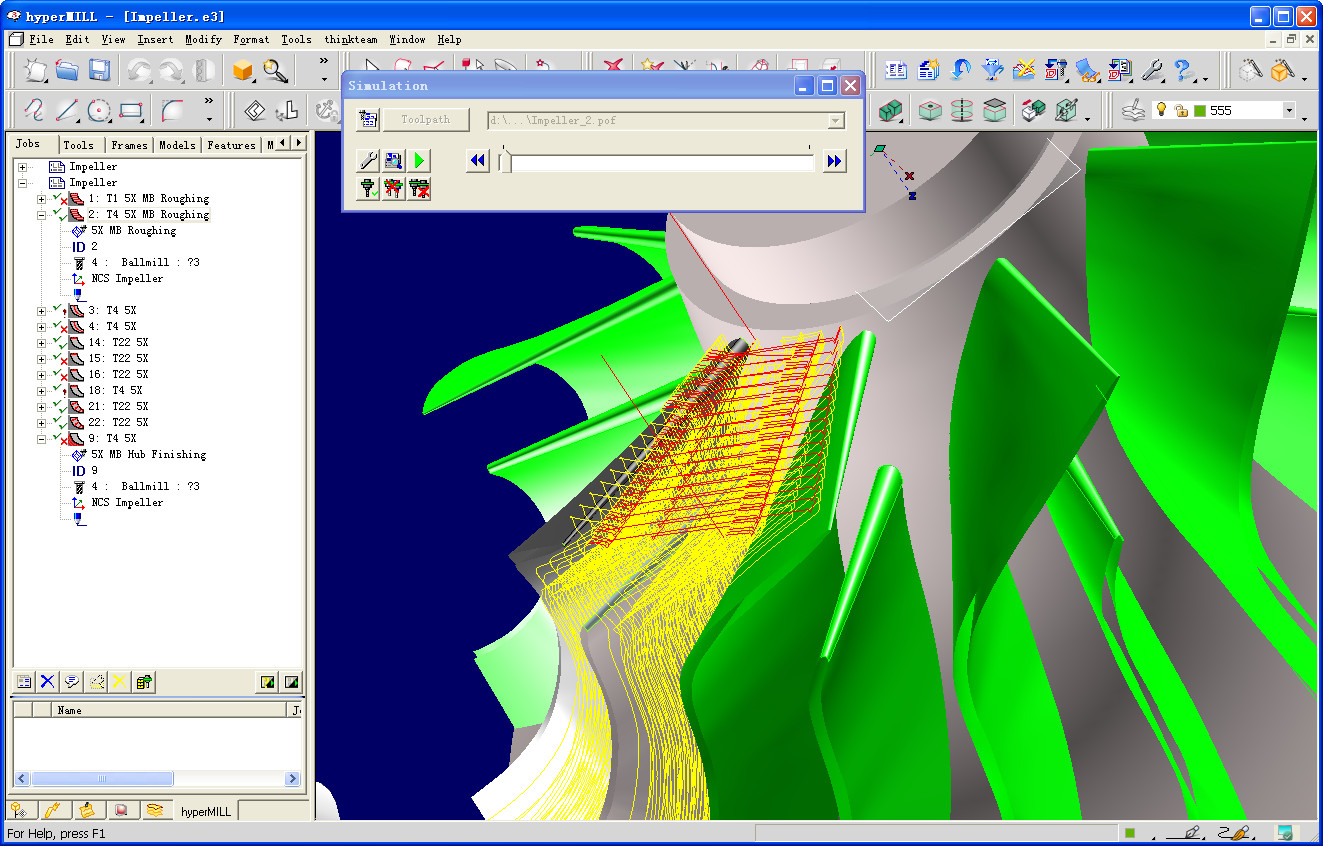Select the fillet arc tool
Screen dimensions: 1323x846
point(172,109)
